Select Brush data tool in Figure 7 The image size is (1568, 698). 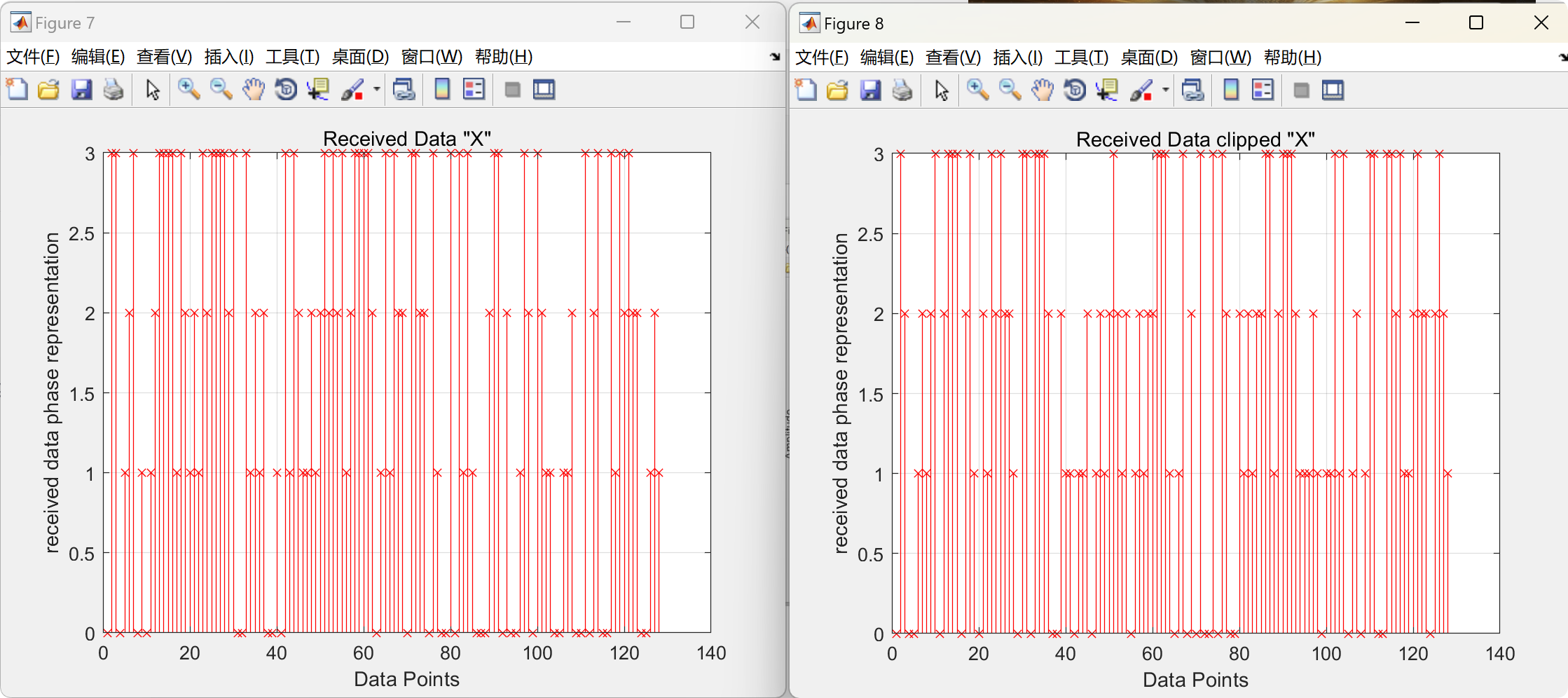pyautogui.click(x=352, y=89)
